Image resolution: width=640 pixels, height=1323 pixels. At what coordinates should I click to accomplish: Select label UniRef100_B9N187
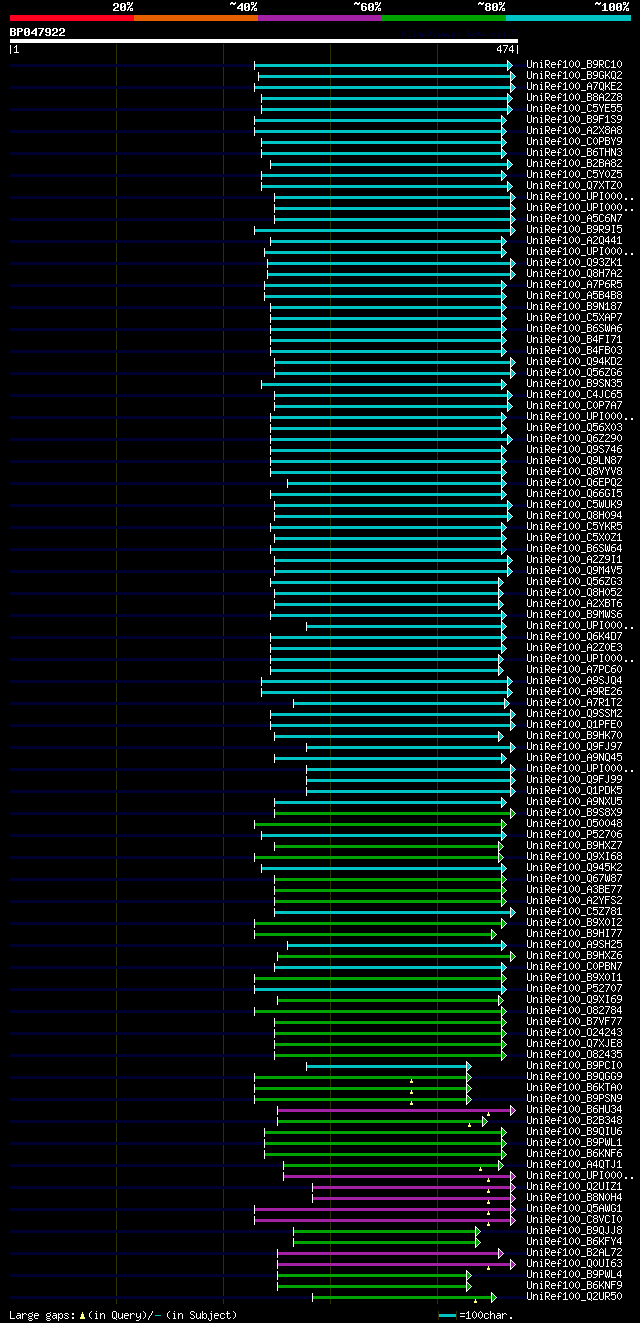pos(574,307)
